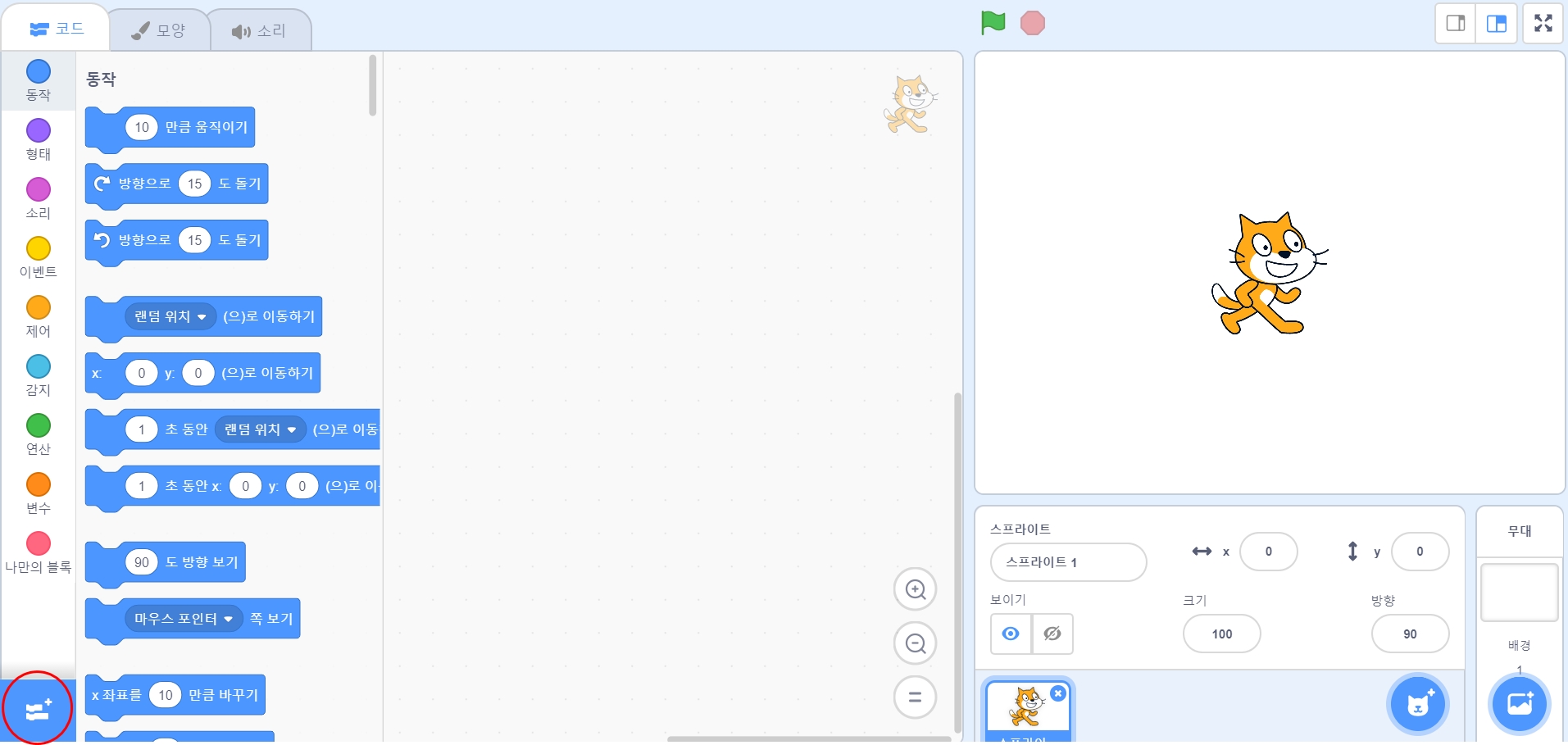Open the 코드 tab
Image resolution: width=1568 pixels, height=745 pixels.
click(x=56, y=29)
